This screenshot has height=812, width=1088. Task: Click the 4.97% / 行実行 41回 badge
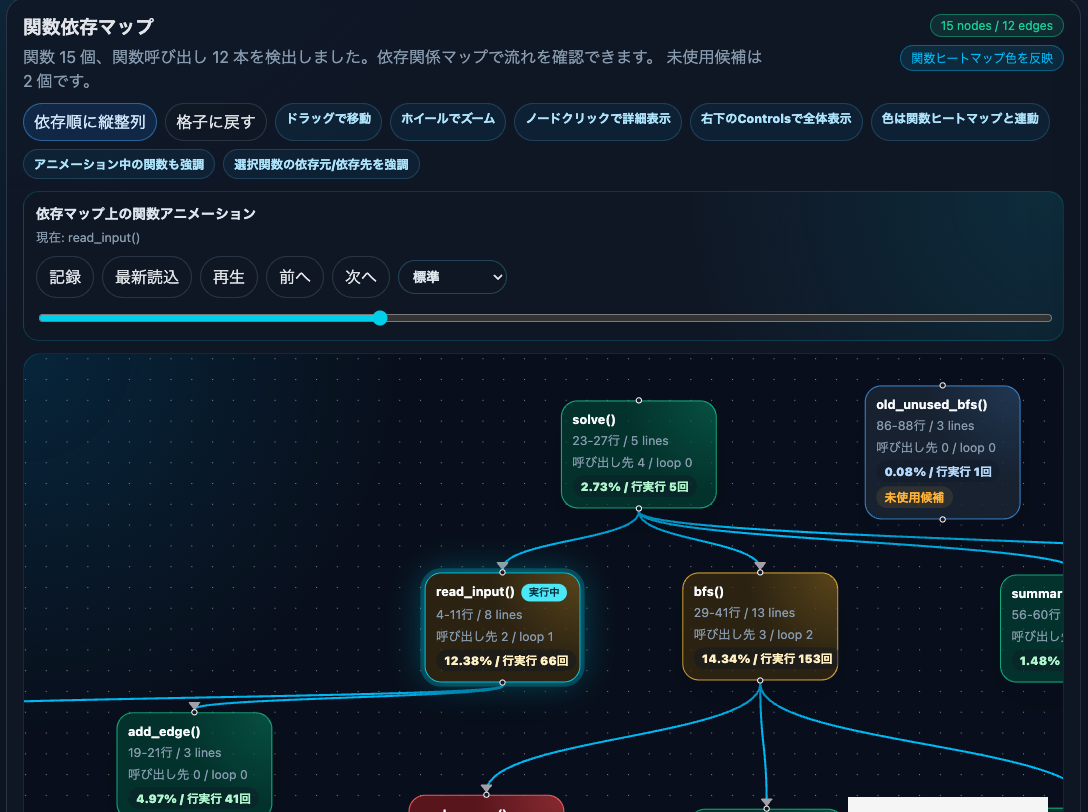[x=193, y=799]
